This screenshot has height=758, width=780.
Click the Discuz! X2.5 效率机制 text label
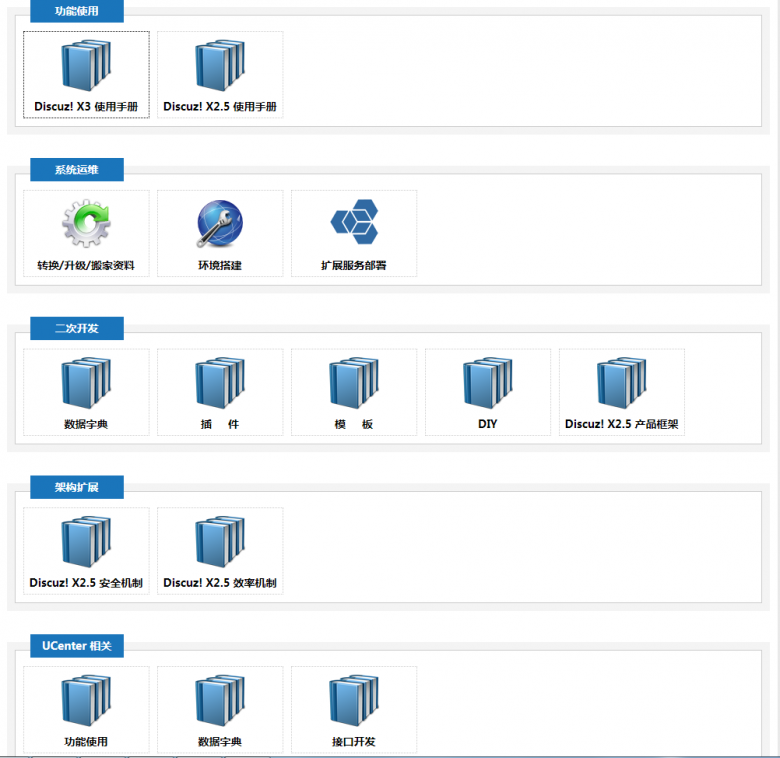click(x=220, y=583)
